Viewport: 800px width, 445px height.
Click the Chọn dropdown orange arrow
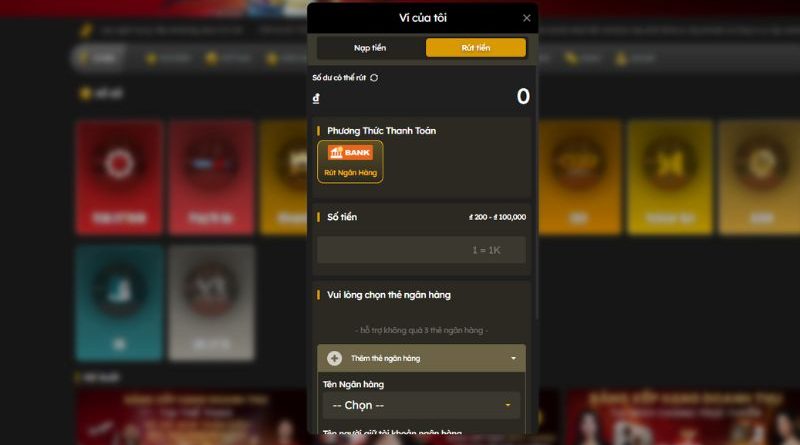(508, 405)
